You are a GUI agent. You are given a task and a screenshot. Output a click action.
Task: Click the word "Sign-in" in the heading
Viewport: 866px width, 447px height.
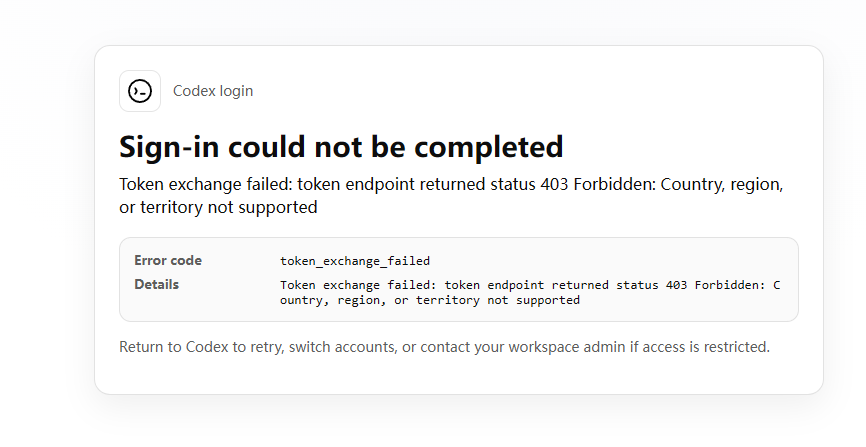[170, 148]
